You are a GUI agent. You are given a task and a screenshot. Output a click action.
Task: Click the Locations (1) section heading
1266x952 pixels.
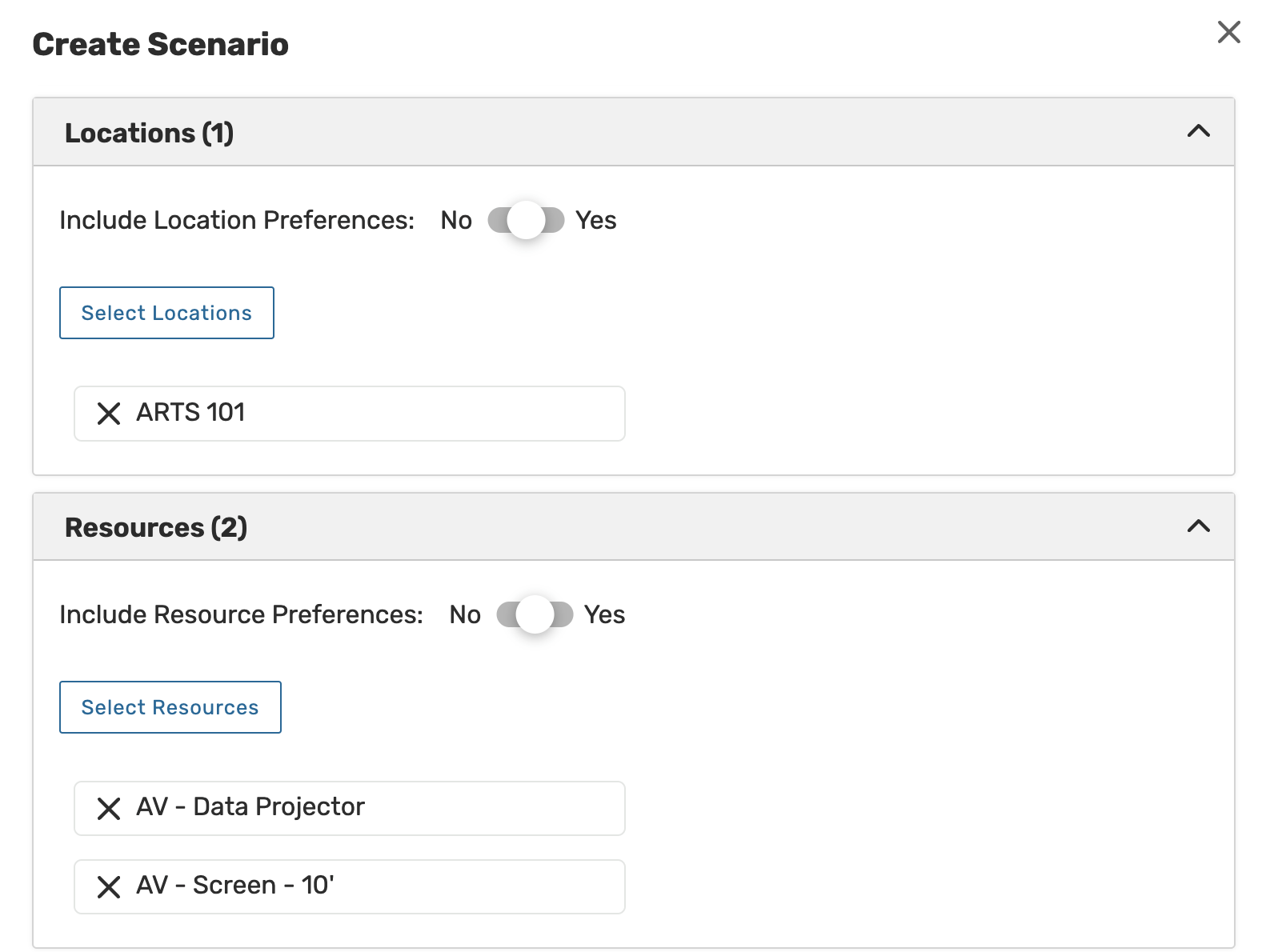150,133
